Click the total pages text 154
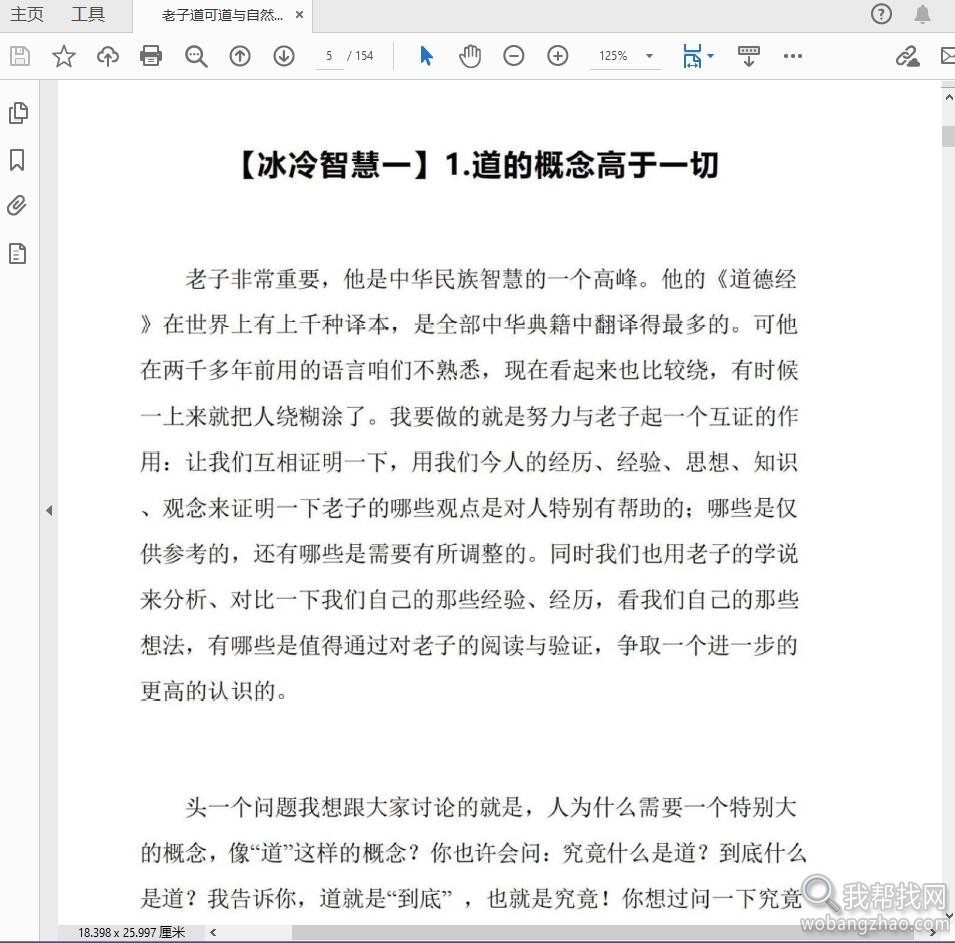This screenshot has height=943, width=955. [364, 56]
